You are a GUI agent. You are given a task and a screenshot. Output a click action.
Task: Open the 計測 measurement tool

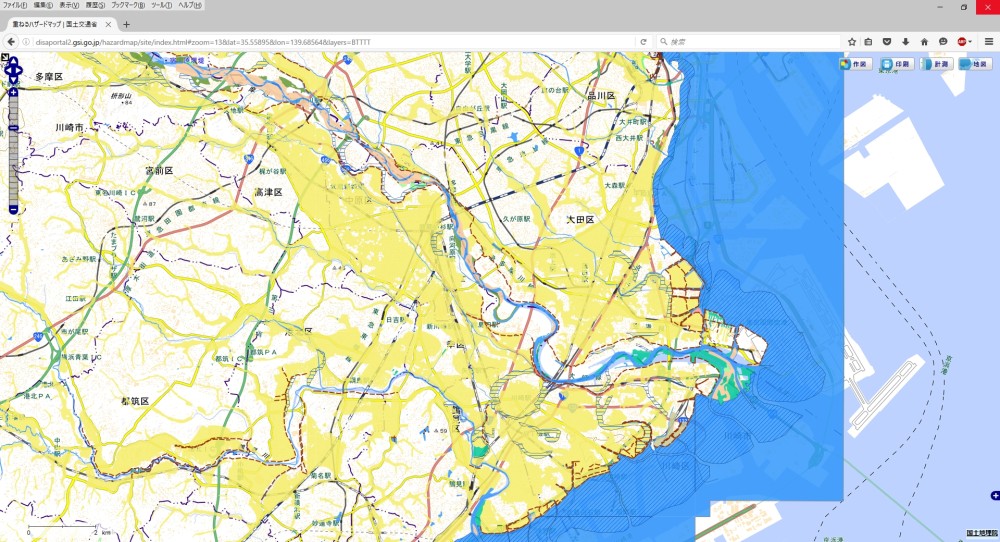(x=936, y=64)
